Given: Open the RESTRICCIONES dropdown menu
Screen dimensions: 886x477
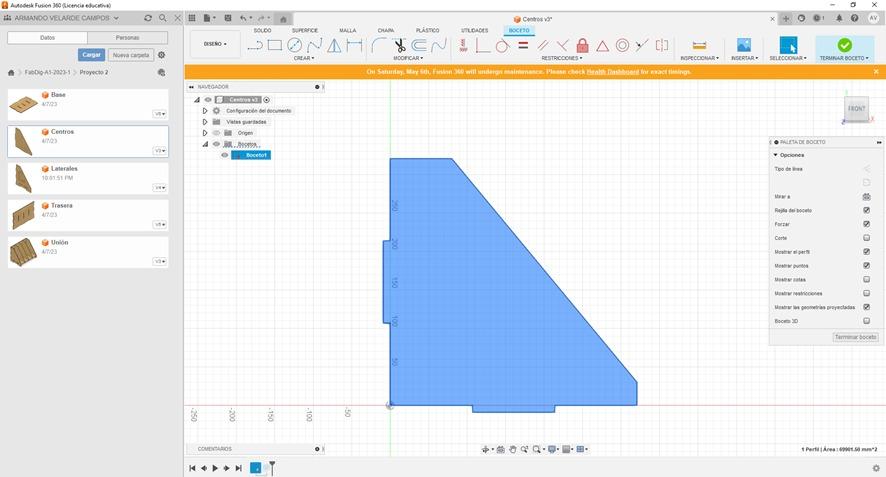Looking at the screenshot, I should point(562,58).
